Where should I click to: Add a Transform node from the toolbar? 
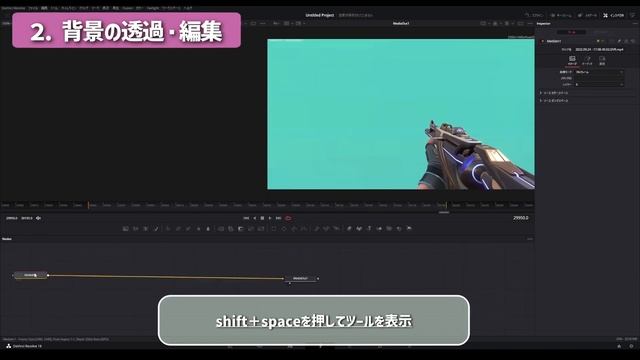click(x=261, y=229)
